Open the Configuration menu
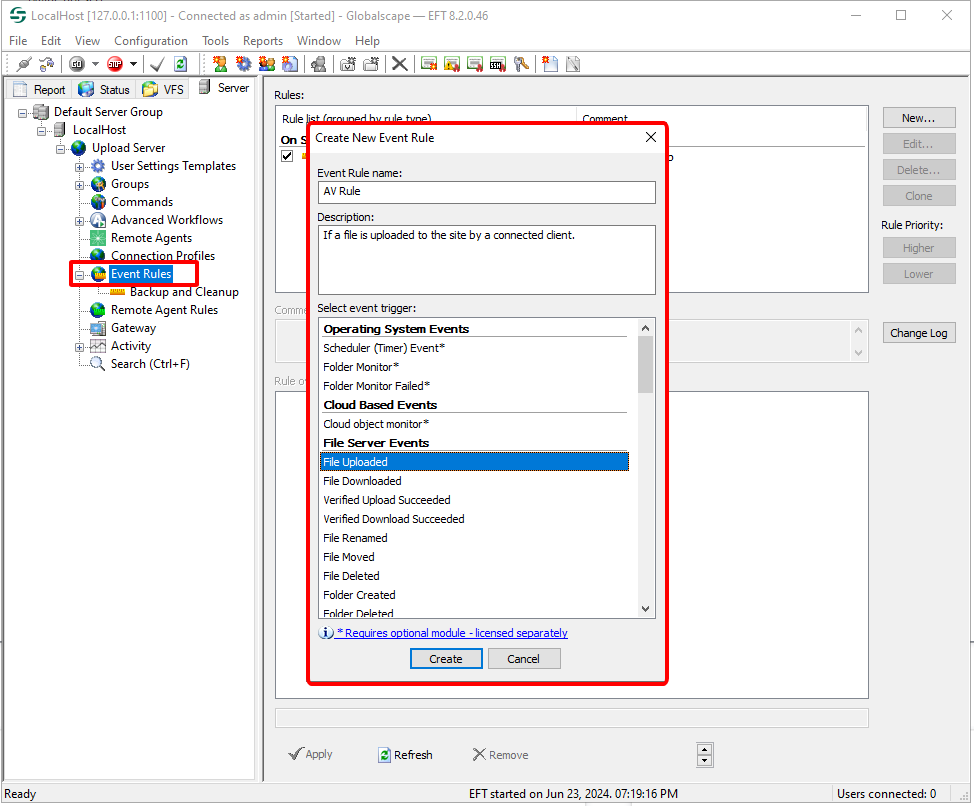 coord(151,41)
